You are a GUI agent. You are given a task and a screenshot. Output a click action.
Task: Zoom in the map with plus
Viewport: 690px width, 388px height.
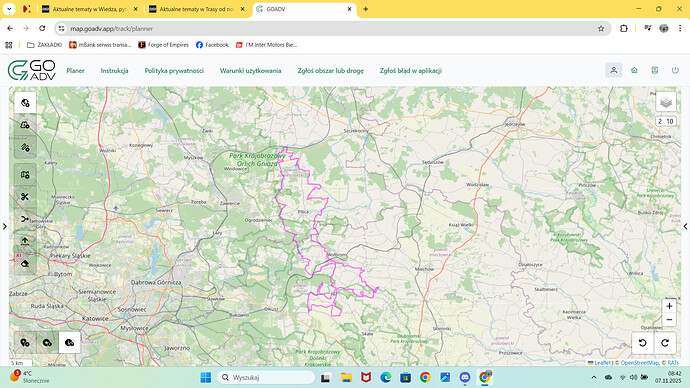tap(669, 306)
